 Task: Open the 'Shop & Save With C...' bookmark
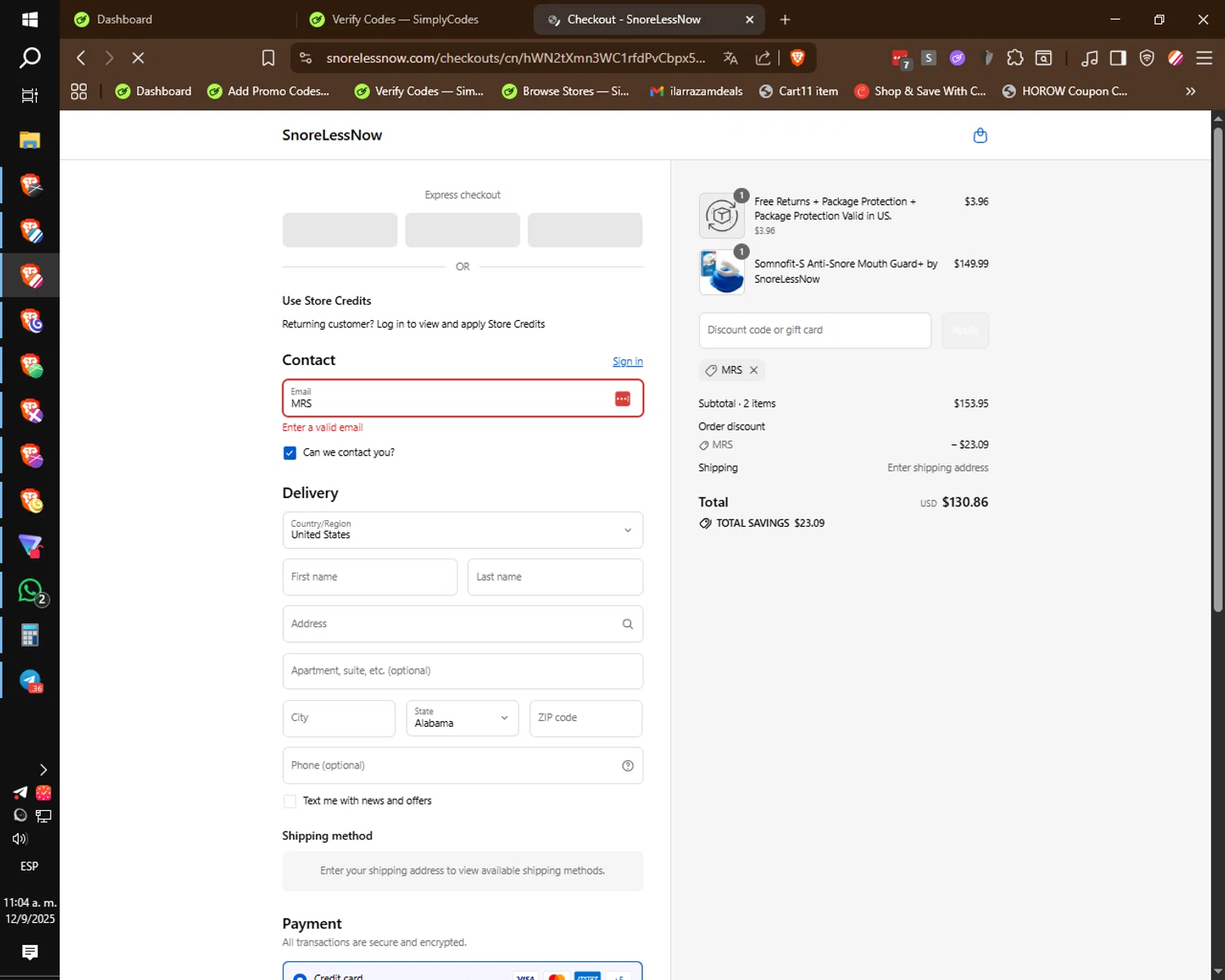[x=920, y=91]
